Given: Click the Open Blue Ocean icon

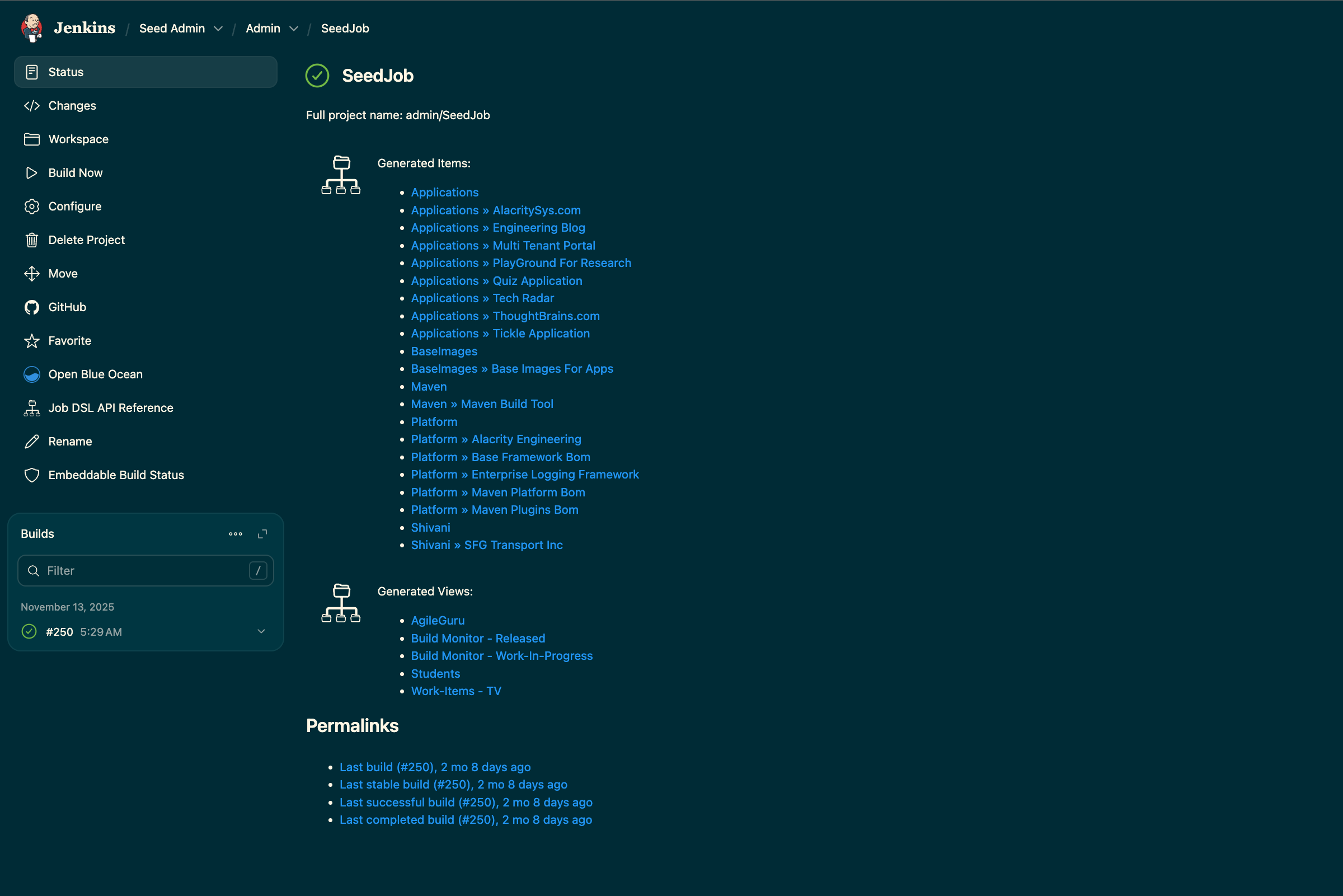Looking at the screenshot, I should pyautogui.click(x=31, y=374).
